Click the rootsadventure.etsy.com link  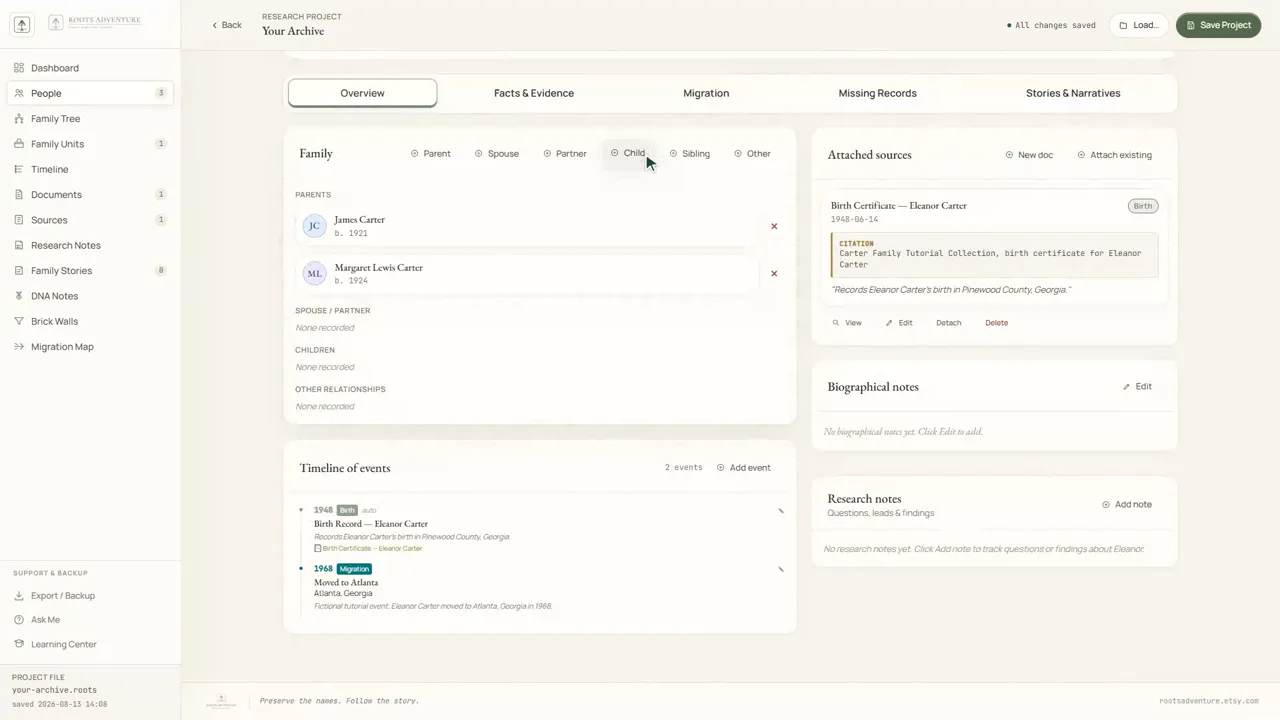(x=1209, y=701)
